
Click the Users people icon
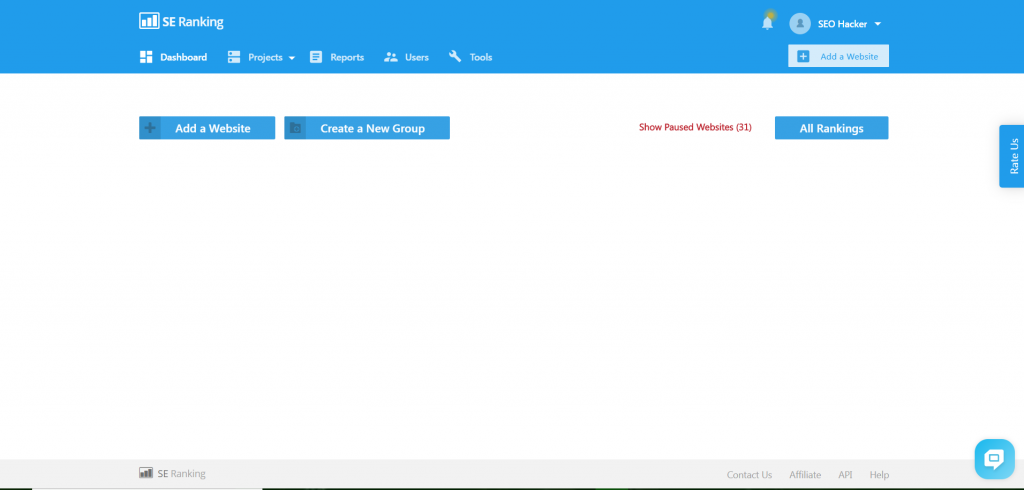pos(391,57)
